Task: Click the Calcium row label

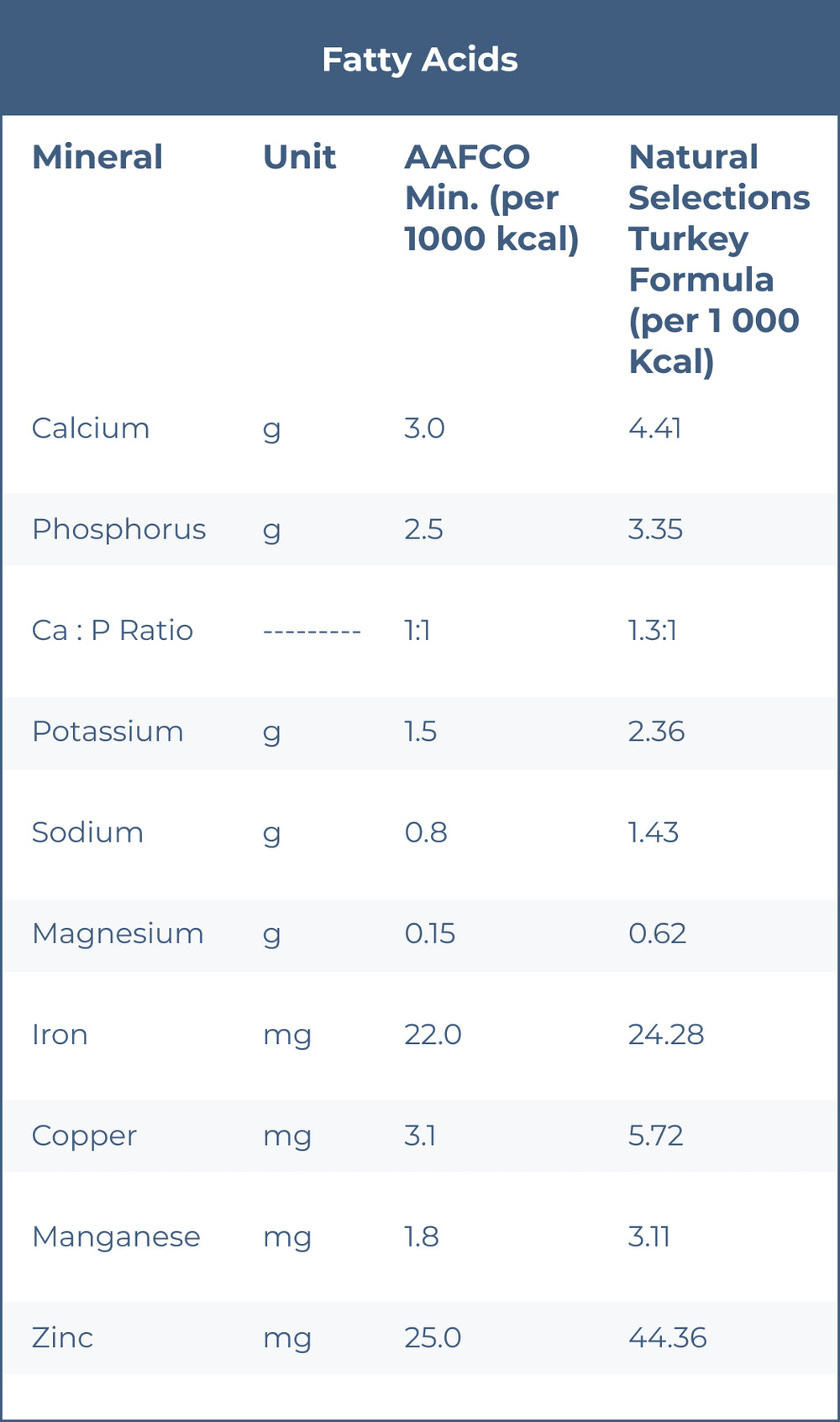Action: click(x=91, y=428)
